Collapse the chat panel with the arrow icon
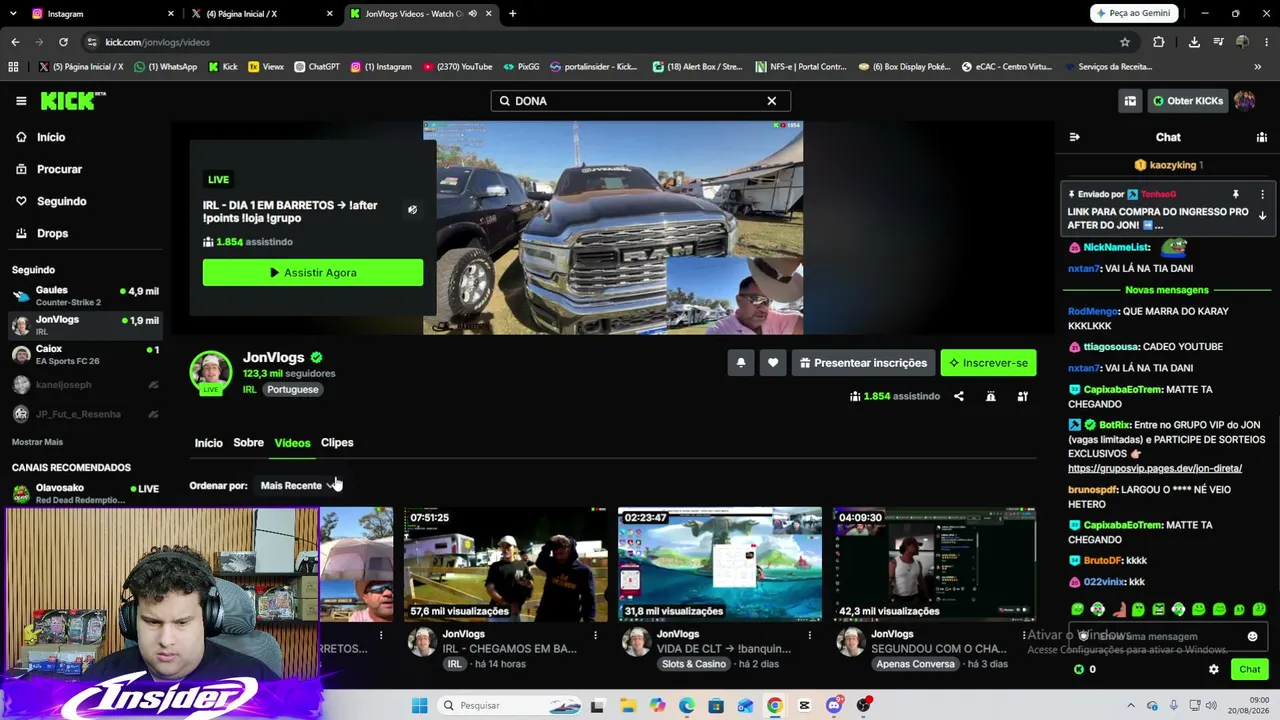 click(1074, 137)
